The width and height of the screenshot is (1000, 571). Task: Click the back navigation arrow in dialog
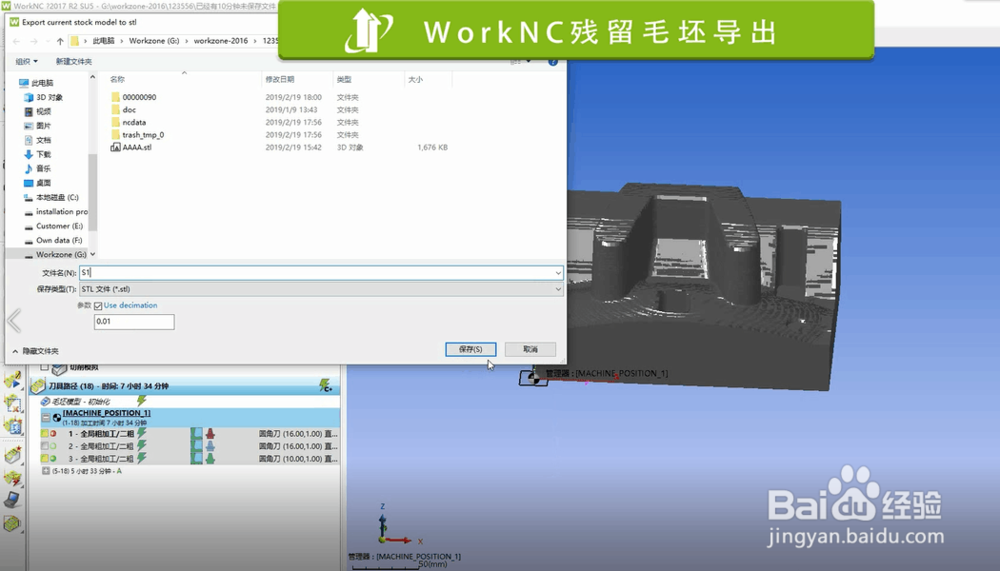[17, 41]
